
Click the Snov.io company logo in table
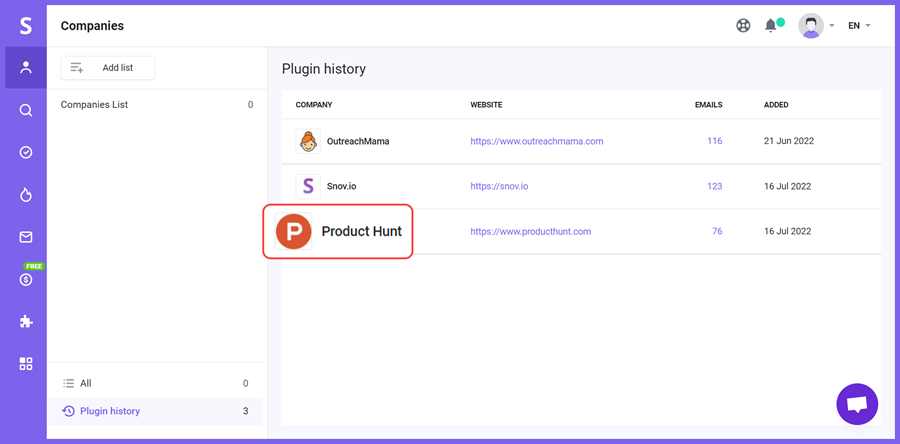pos(308,186)
